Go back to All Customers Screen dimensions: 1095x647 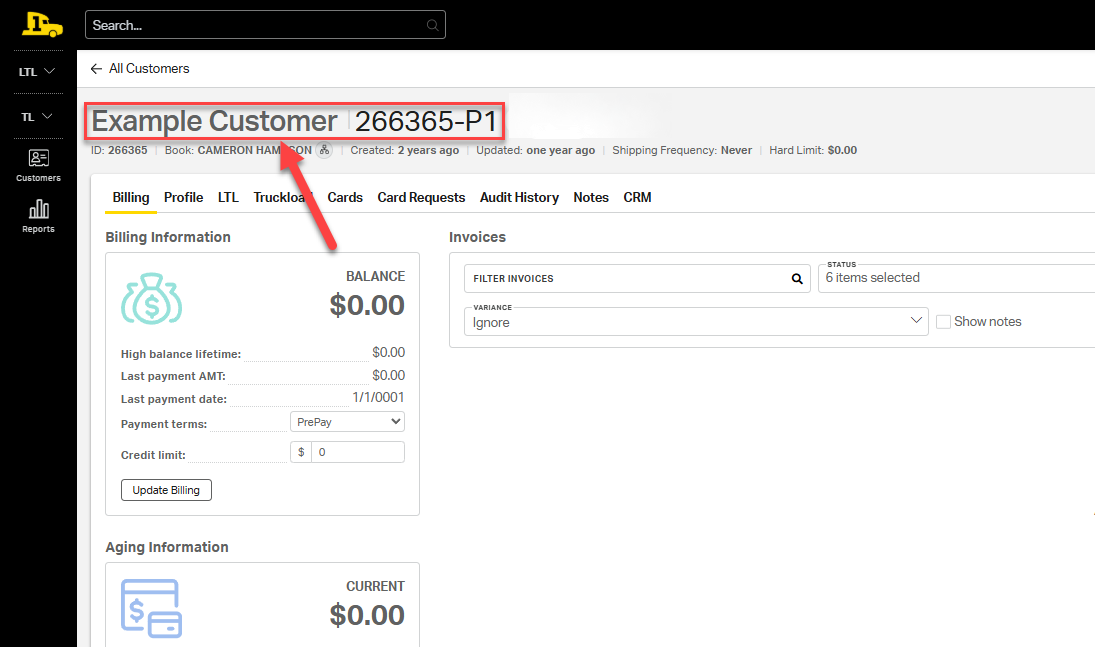pos(149,68)
